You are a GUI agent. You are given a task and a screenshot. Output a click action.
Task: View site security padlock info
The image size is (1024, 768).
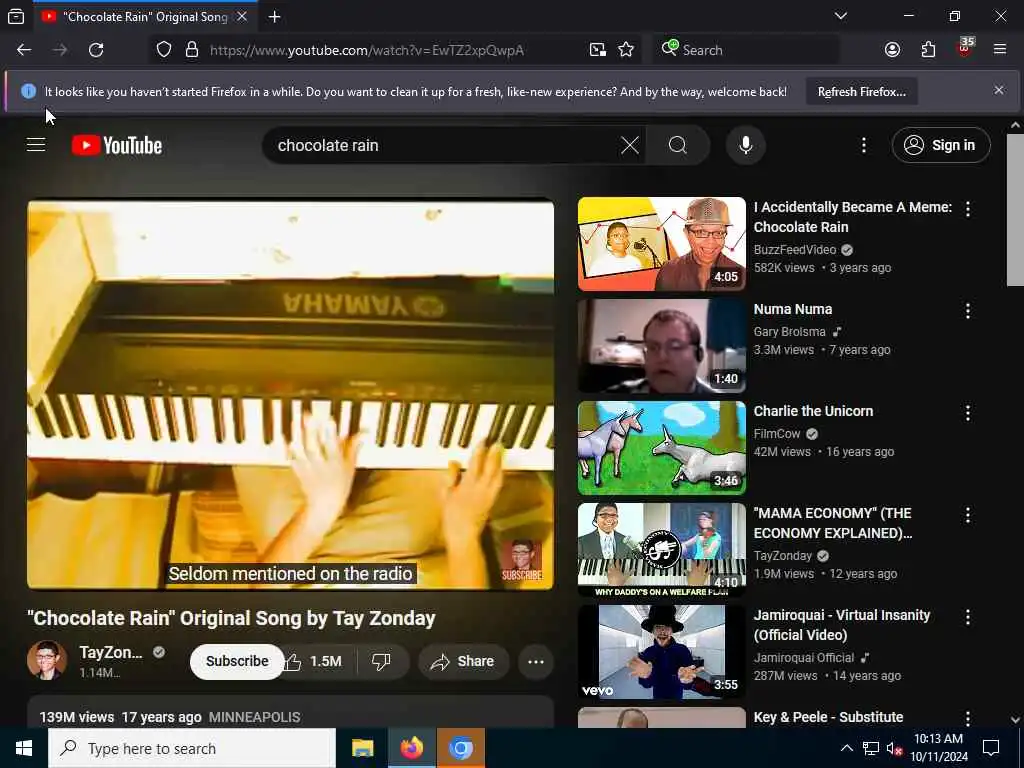click(x=191, y=50)
